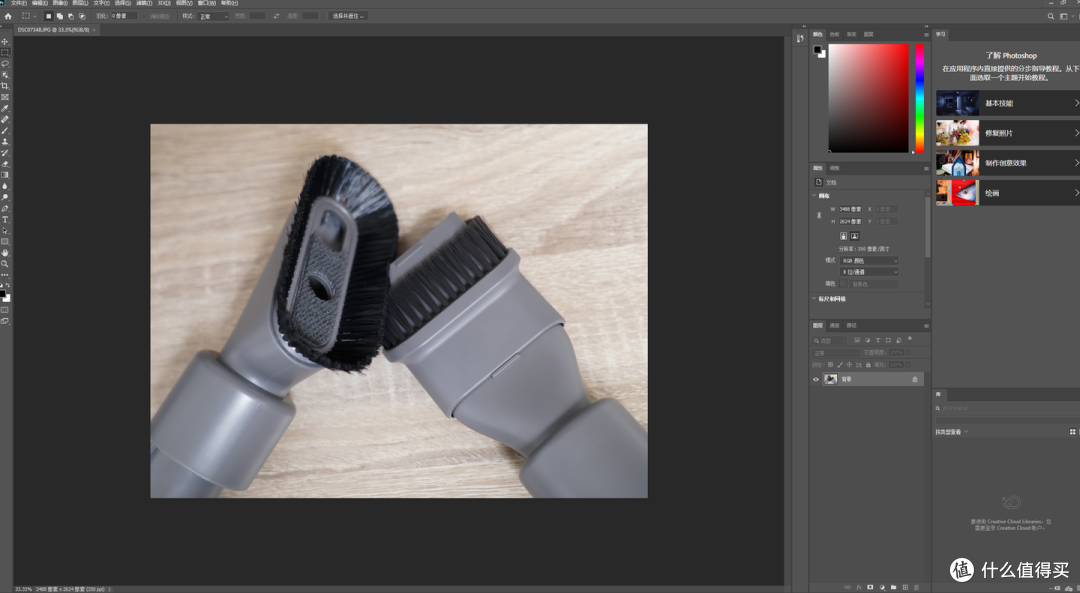This screenshot has width=1080, height=593.
Task: Set landscape canvas orientation button
Action: point(854,236)
